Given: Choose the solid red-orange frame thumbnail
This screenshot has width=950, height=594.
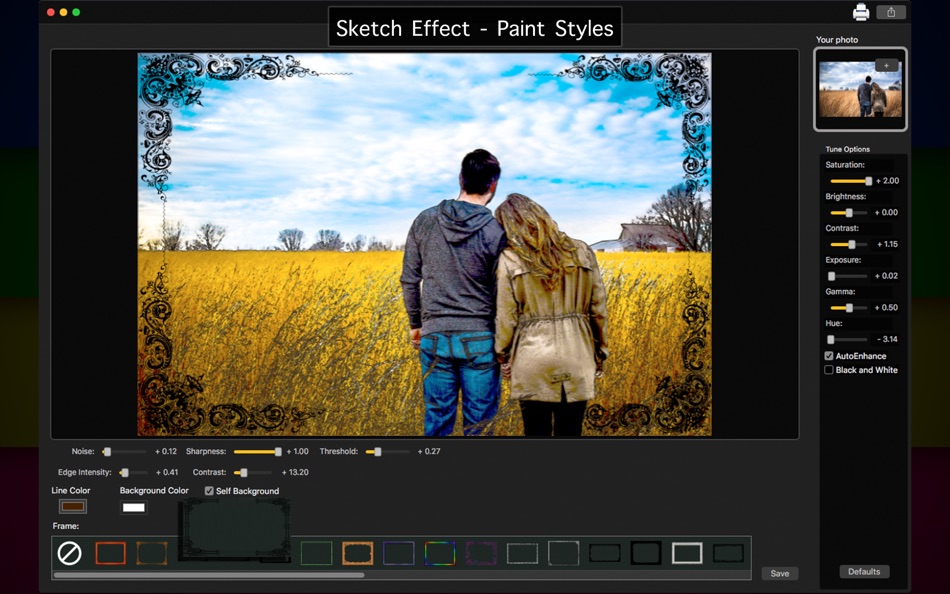Looking at the screenshot, I should click(x=110, y=553).
